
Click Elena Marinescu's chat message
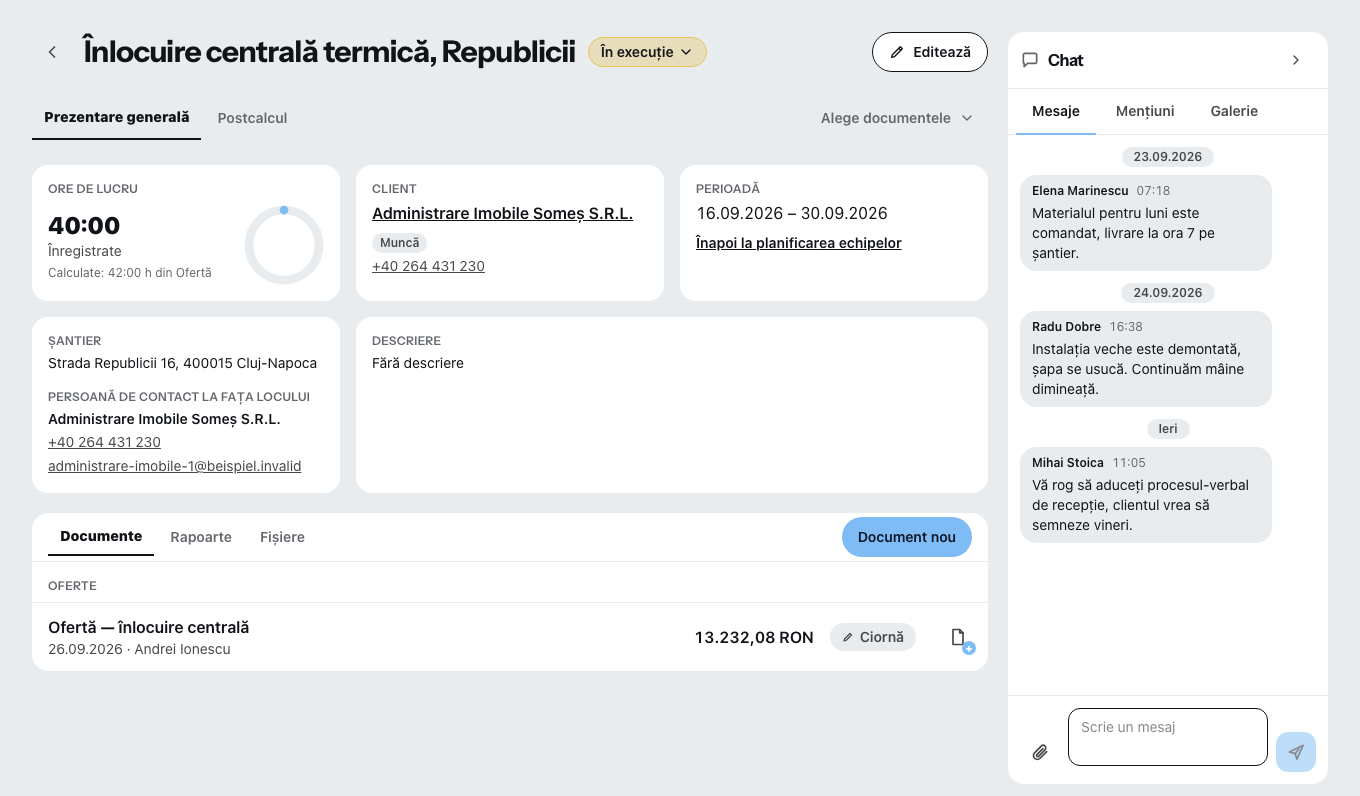click(x=1146, y=223)
